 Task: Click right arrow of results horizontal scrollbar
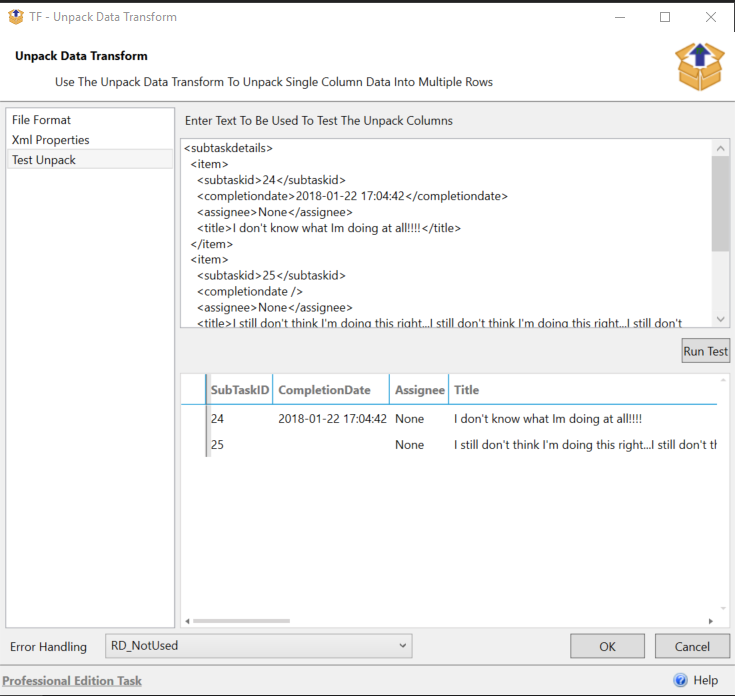(711, 621)
